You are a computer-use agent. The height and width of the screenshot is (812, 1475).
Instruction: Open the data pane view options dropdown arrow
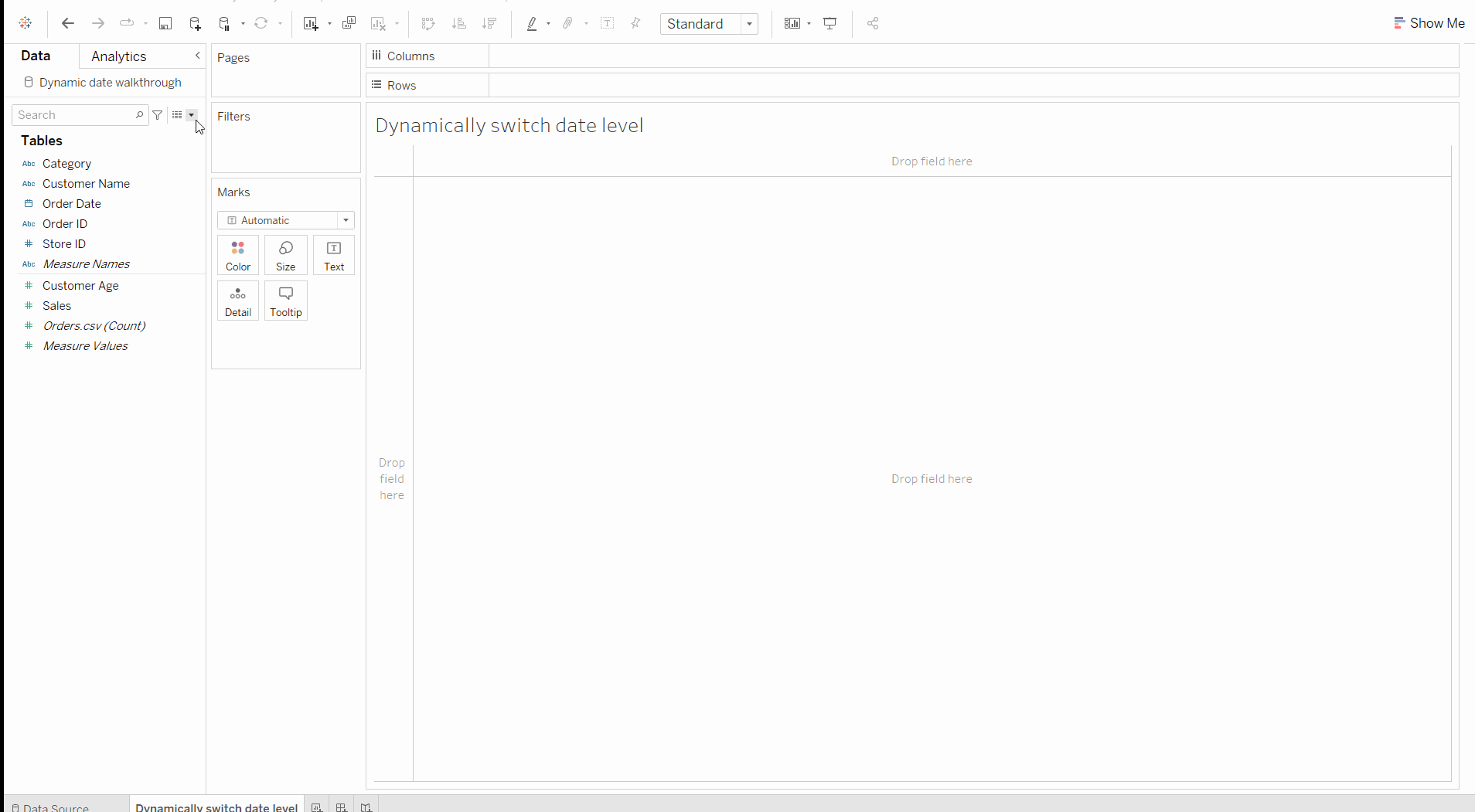[191, 115]
